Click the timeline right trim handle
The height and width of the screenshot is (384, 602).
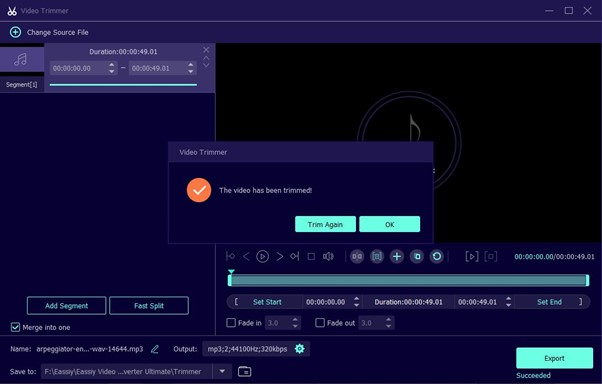point(587,280)
